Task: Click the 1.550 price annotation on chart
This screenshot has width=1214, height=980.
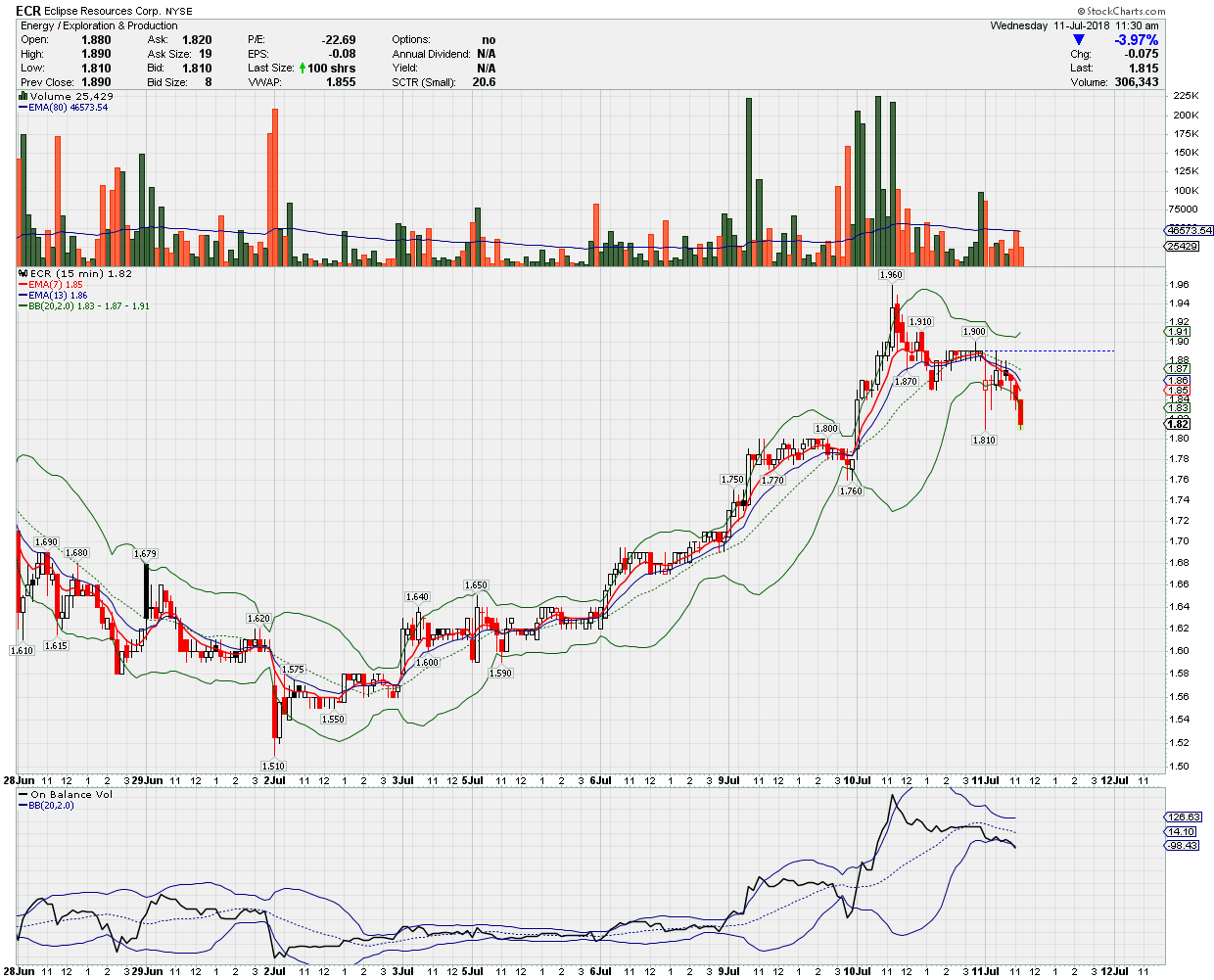Action: (x=333, y=719)
